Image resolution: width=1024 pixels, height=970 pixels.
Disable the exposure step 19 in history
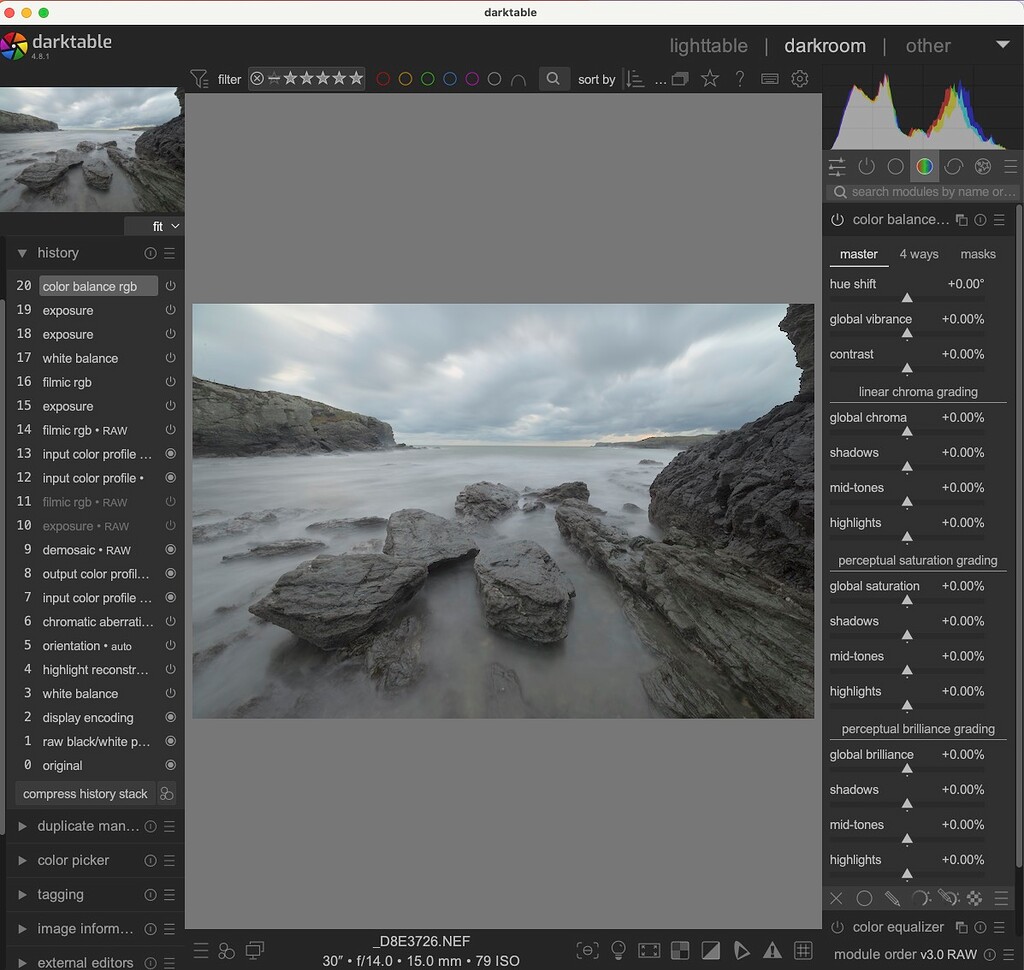pos(170,310)
